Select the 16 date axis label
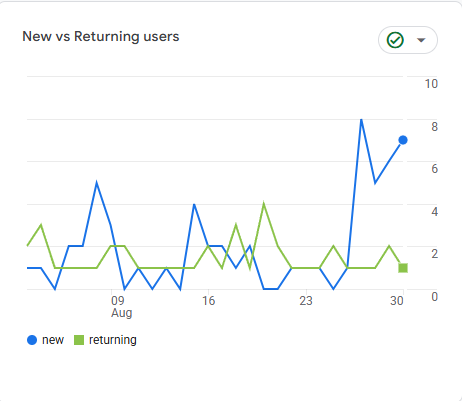The width and height of the screenshot is (462, 401). tap(209, 301)
